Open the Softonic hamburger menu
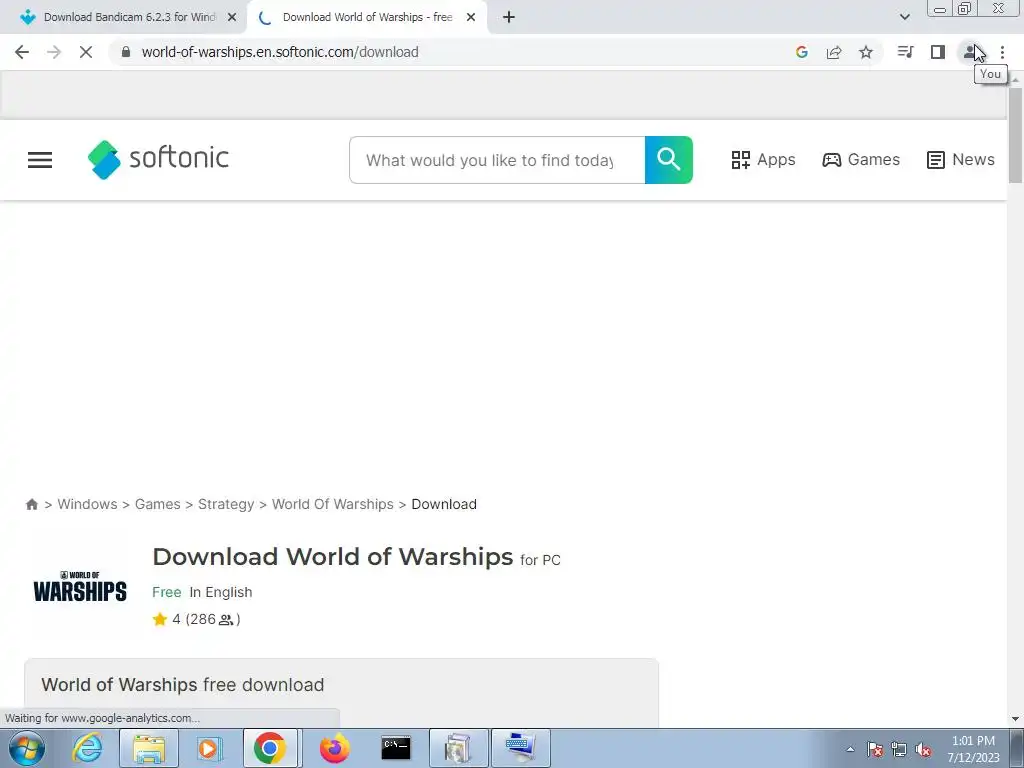 pos(40,160)
